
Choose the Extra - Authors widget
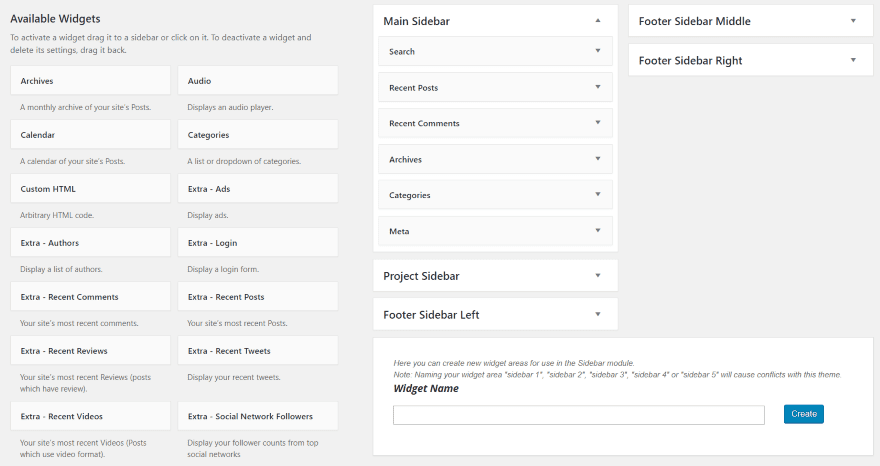tap(90, 243)
